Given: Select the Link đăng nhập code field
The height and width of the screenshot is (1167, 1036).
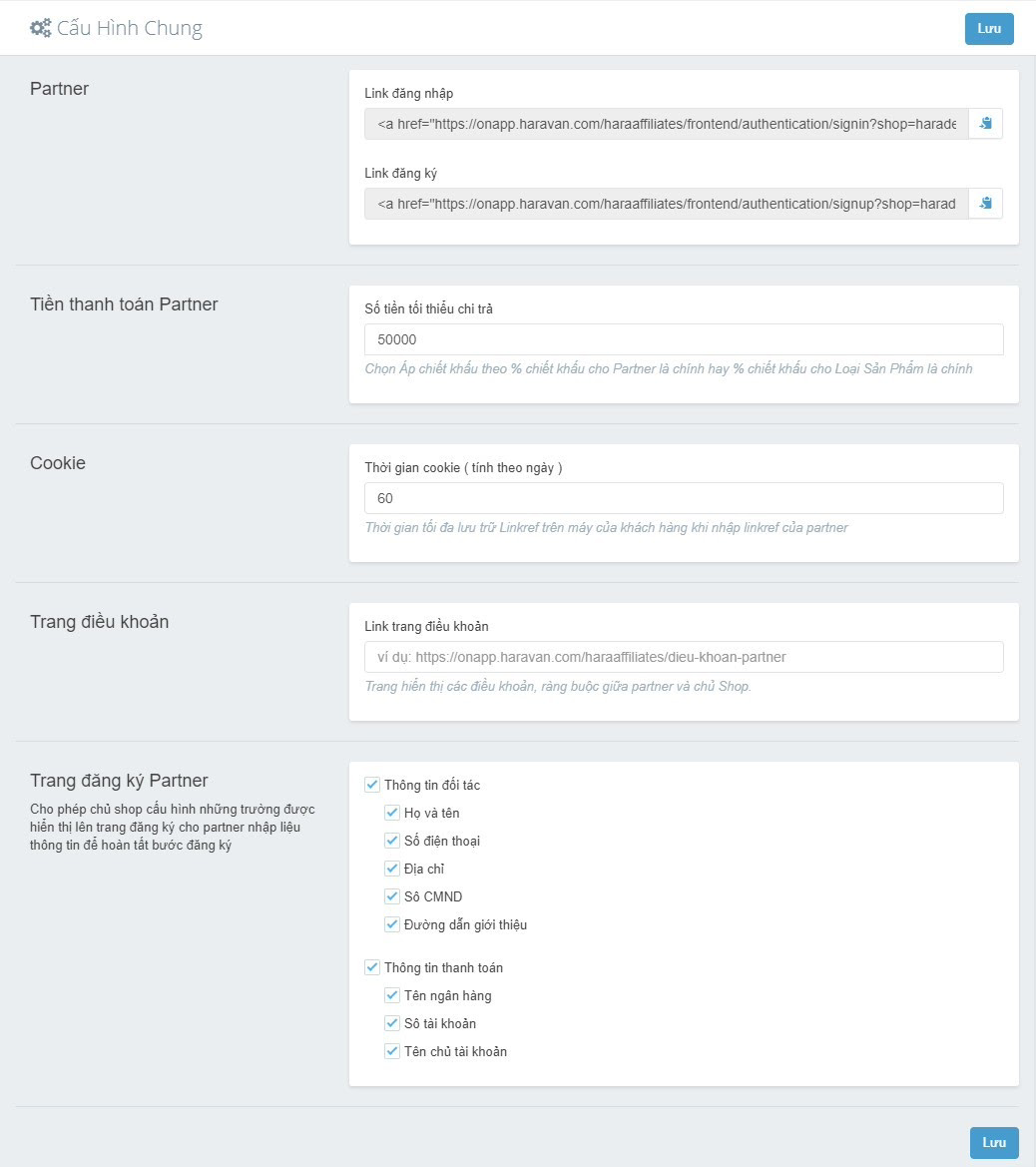Looking at the screenshot, I should pyautogui.click(x=666, y=123).
